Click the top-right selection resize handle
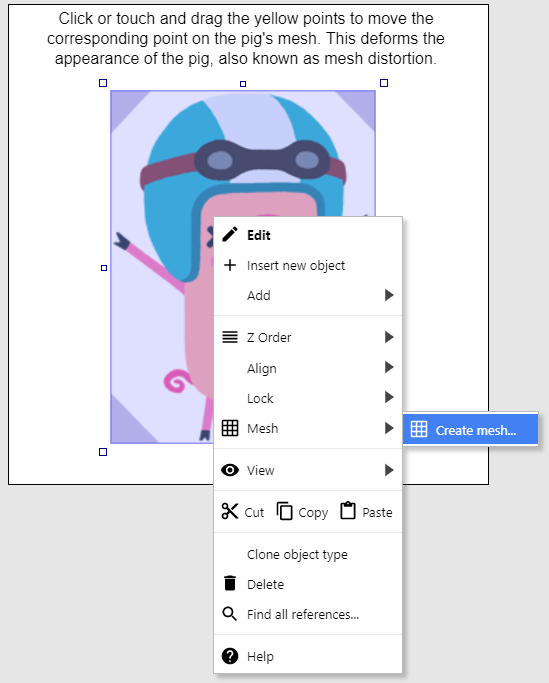 click(384, 83)
